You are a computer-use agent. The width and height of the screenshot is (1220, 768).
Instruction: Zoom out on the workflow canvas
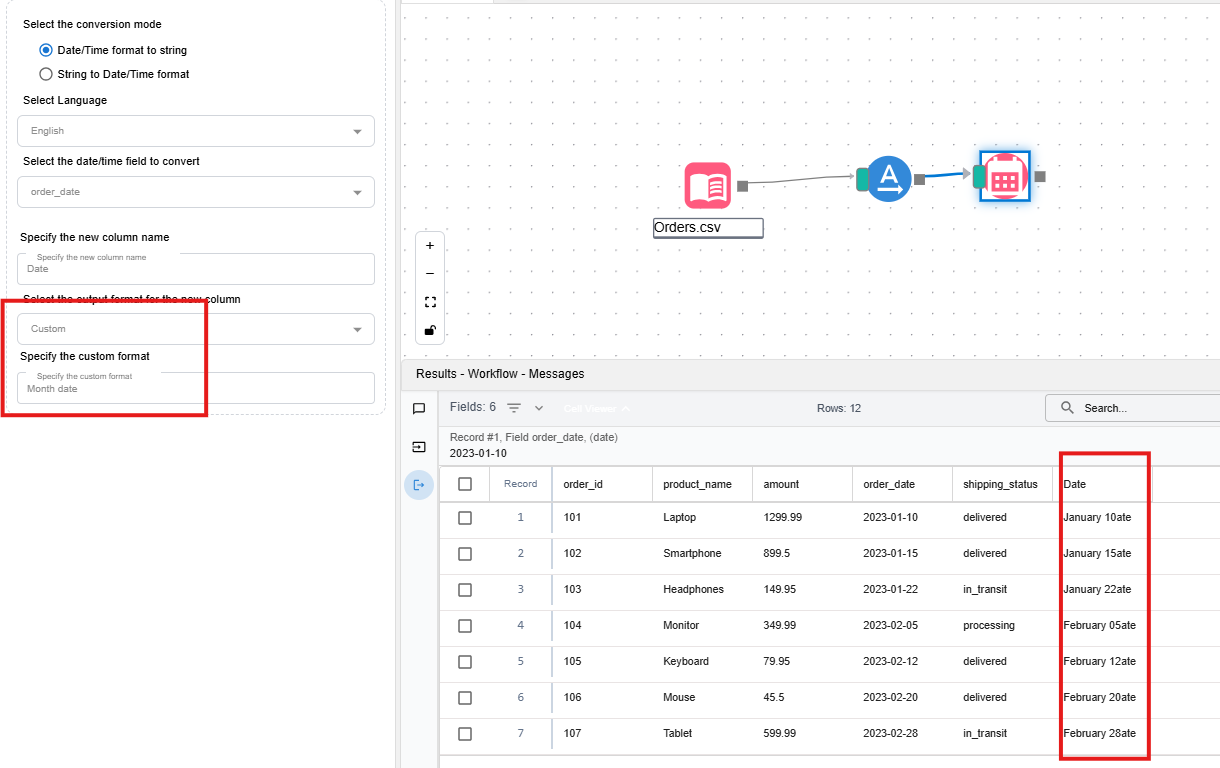coord(430,274)
